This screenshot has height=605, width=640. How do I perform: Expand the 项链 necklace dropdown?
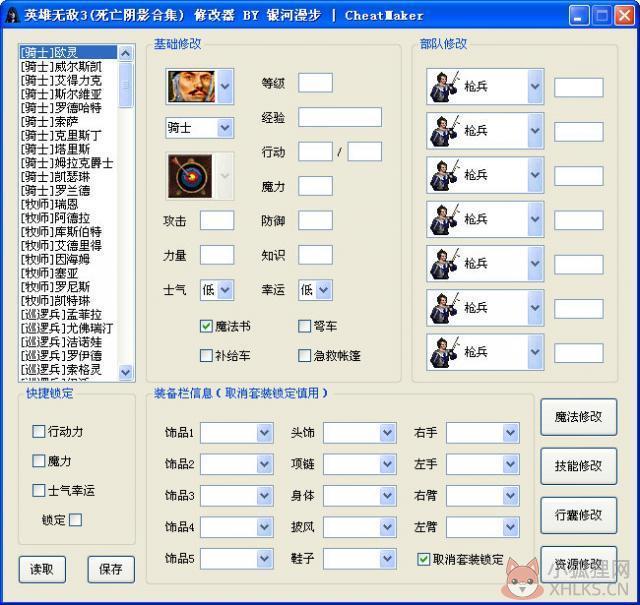tap(387, 464)
